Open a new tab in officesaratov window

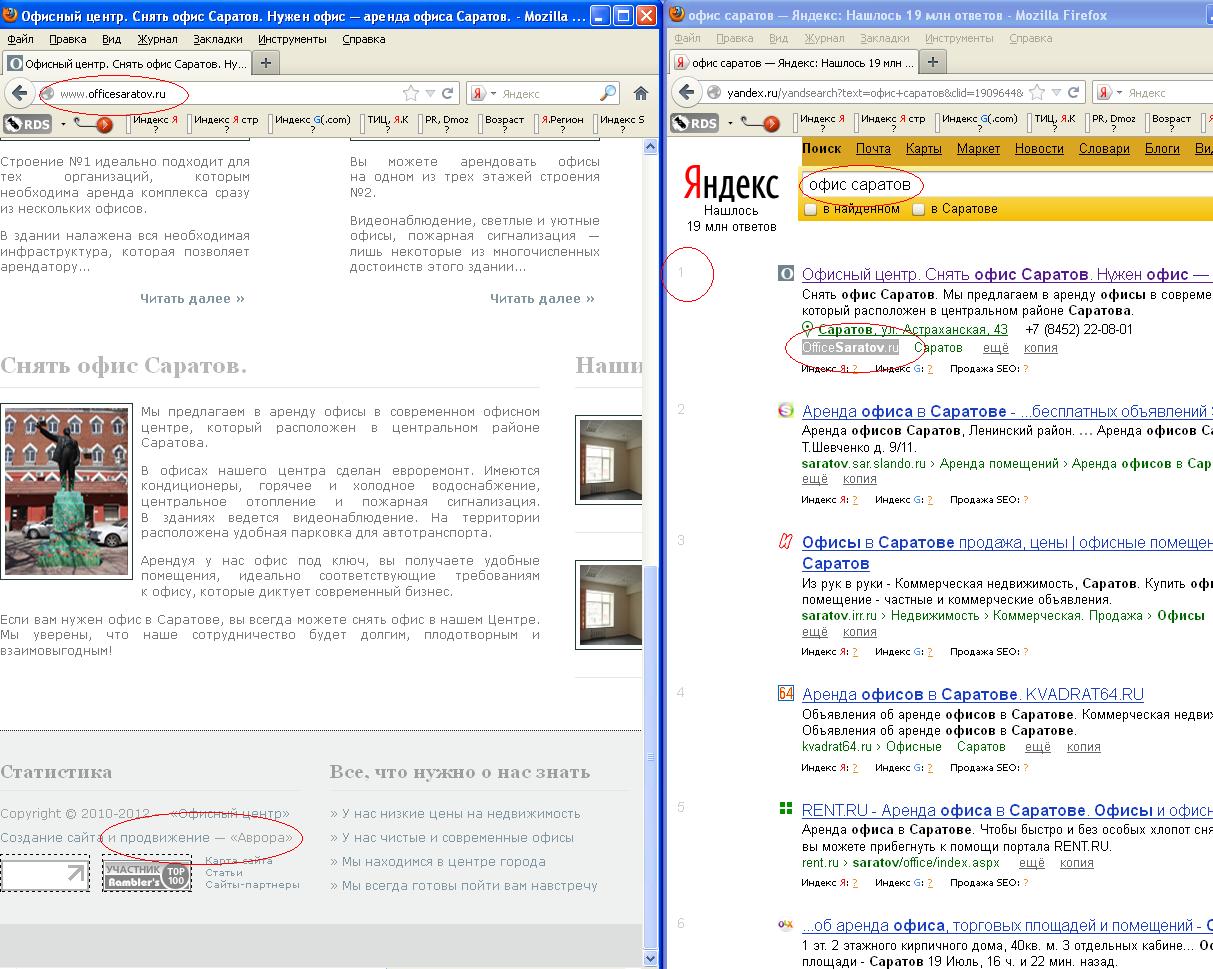(x=266, y=62)
